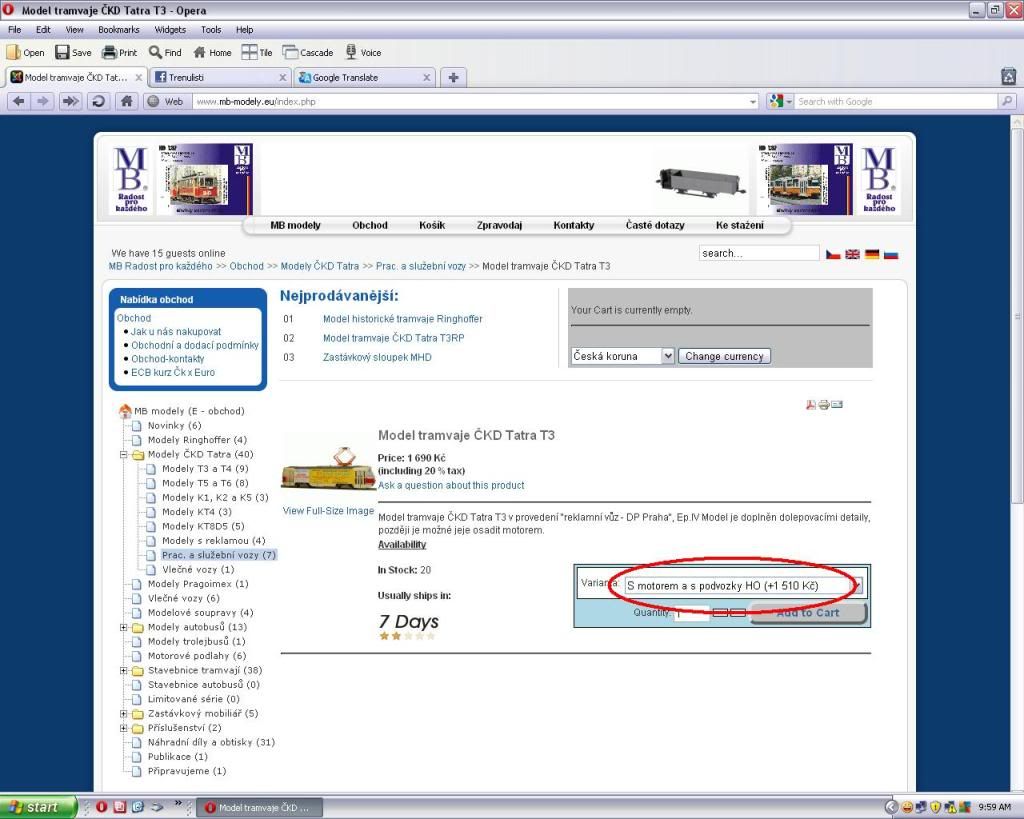This screenshot has height=819, width=1024.
Task: Open the Tools menu
Action: pos(211,29)
